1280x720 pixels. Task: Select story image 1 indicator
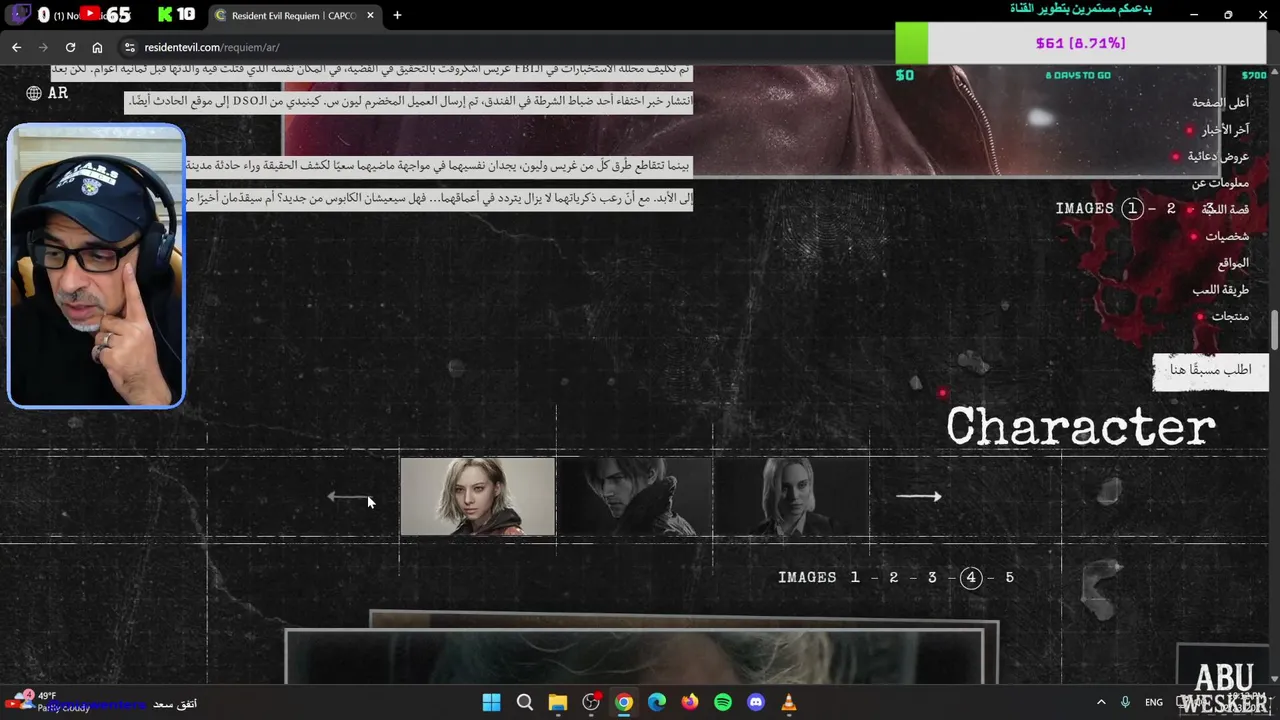pyautogui.click(x=1132, y=209)
